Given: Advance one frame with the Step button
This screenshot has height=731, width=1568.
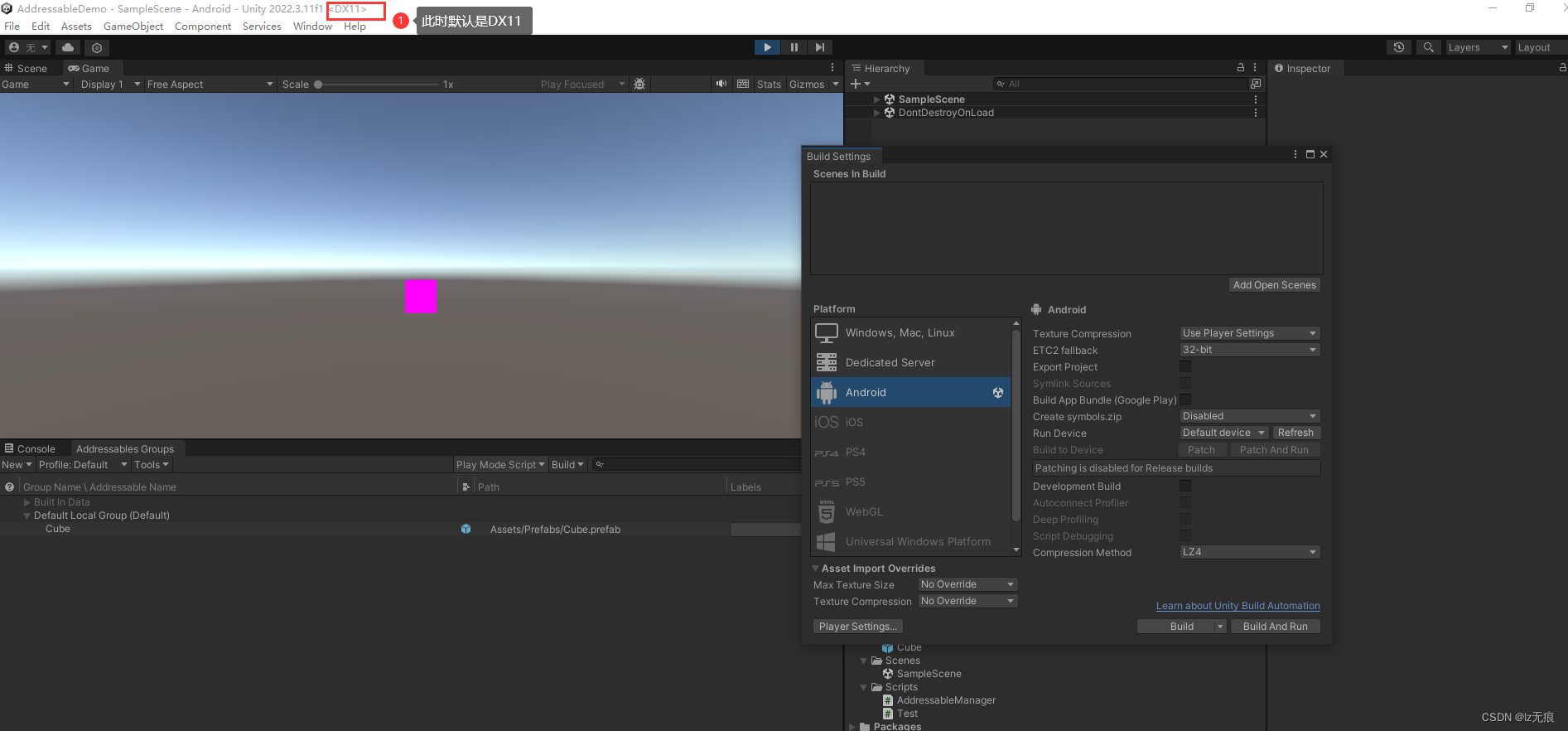Looking at the screenshot, I should click(x=819, y=47).
